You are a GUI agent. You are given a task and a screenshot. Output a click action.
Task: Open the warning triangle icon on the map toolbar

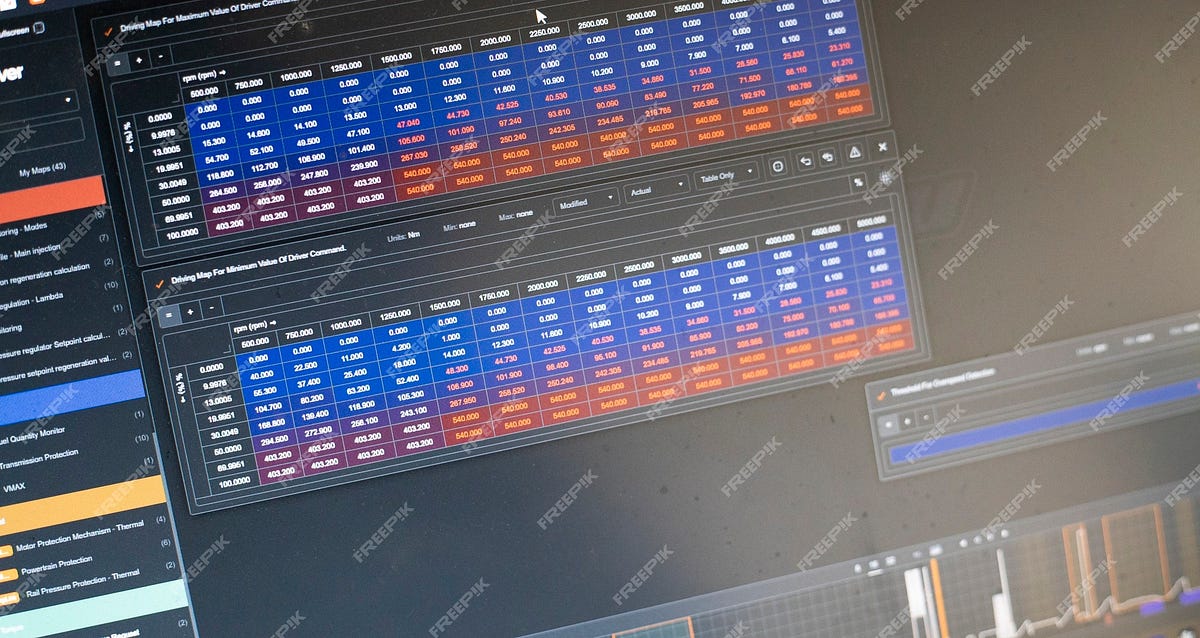click(x=855, y=153)
